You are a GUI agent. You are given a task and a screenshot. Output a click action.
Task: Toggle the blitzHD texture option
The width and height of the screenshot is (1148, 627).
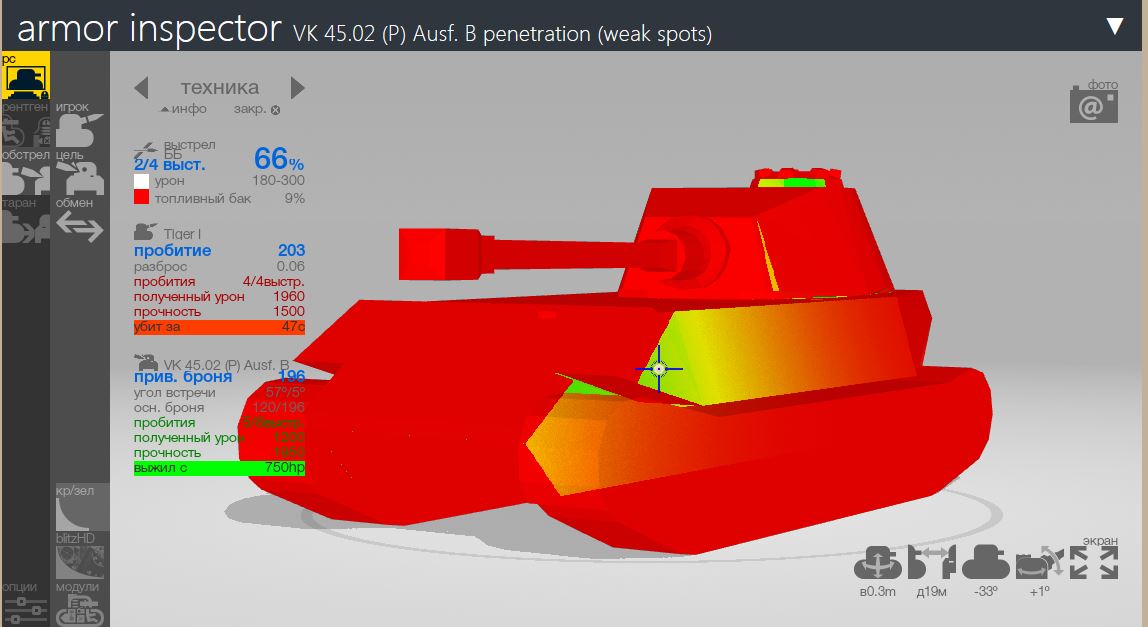80,556
